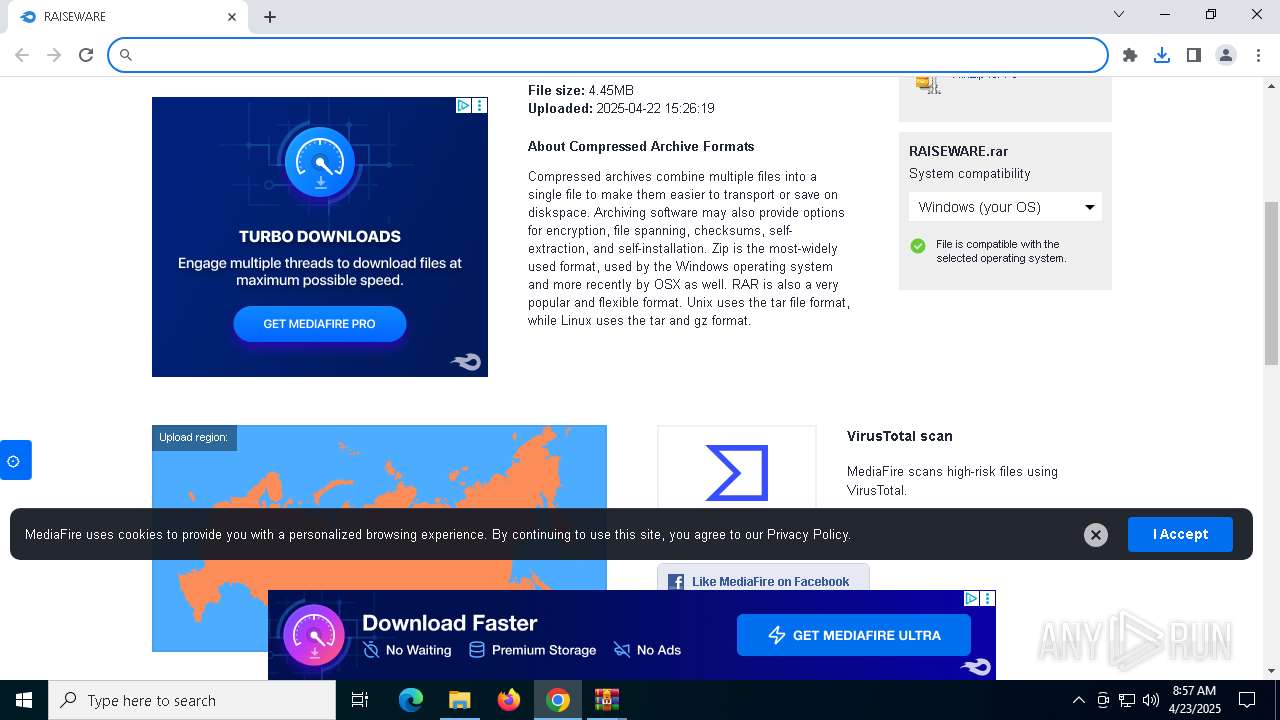Click the upload region map
Image resolution: width=1280 pixels, height=720 pixels.
379,538
